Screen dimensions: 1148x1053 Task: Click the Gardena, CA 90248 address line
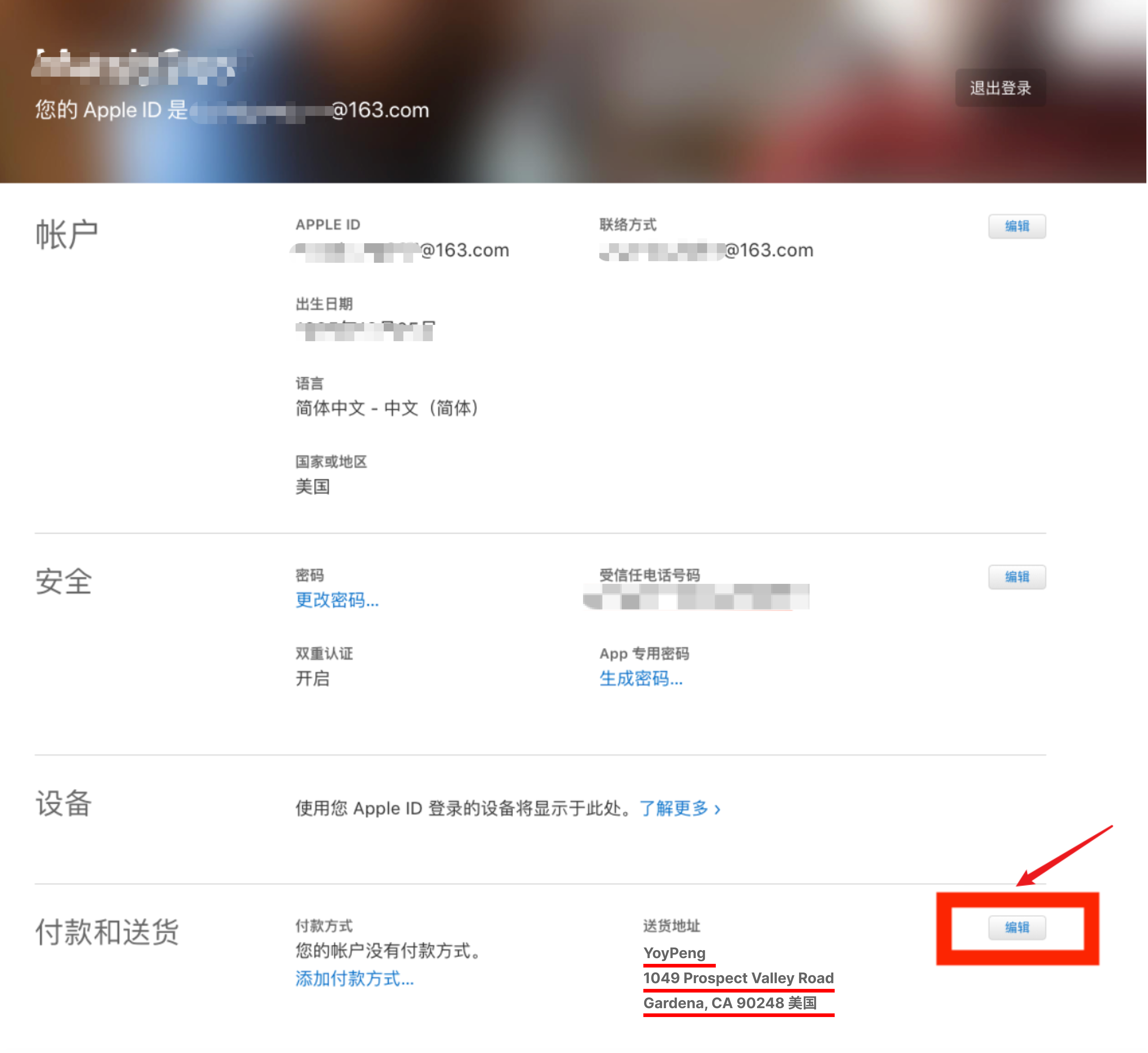click(x=729, y=1003)
